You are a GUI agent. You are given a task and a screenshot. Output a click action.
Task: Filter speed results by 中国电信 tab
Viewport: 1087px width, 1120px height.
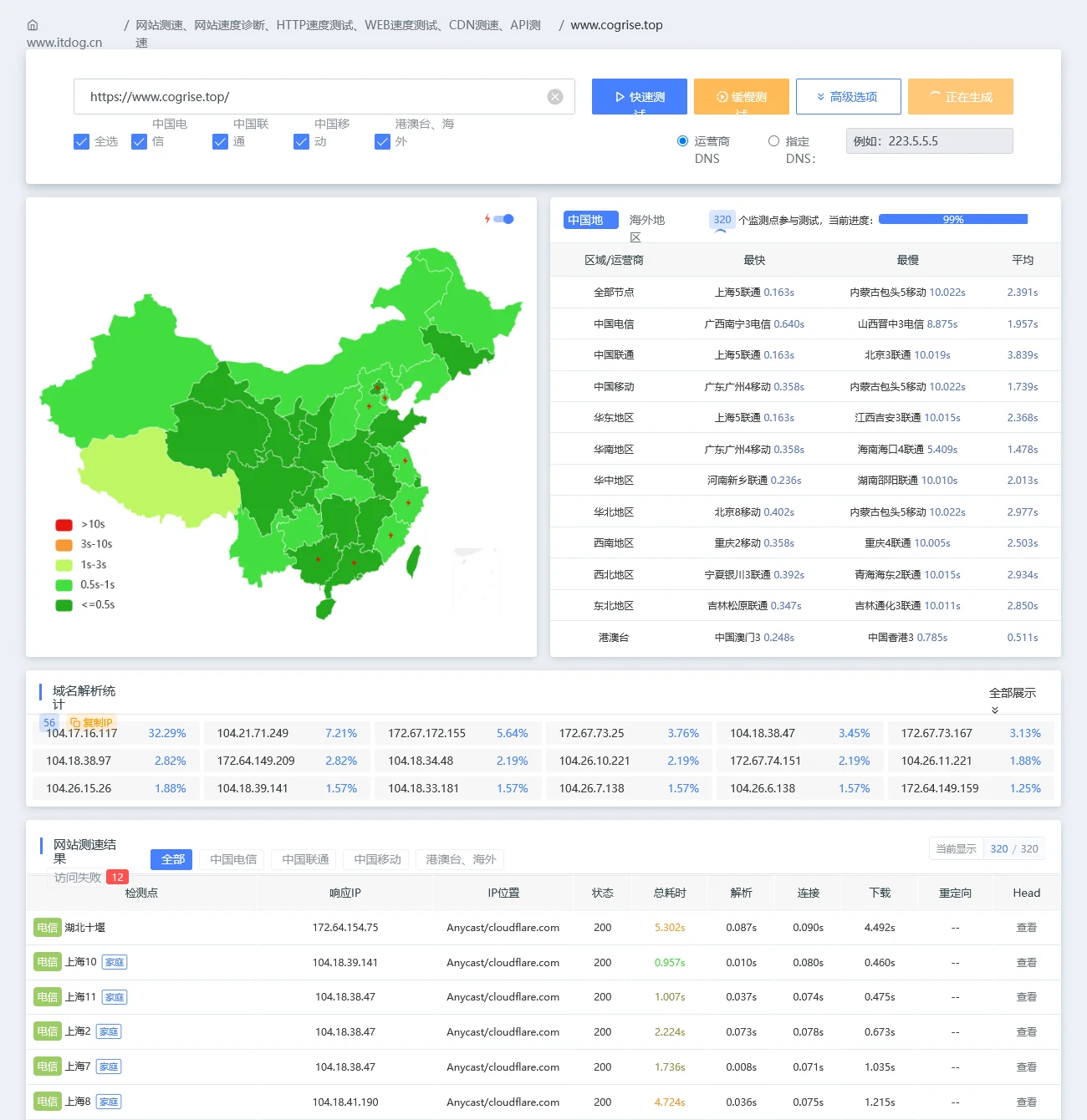tap(233, 859)
